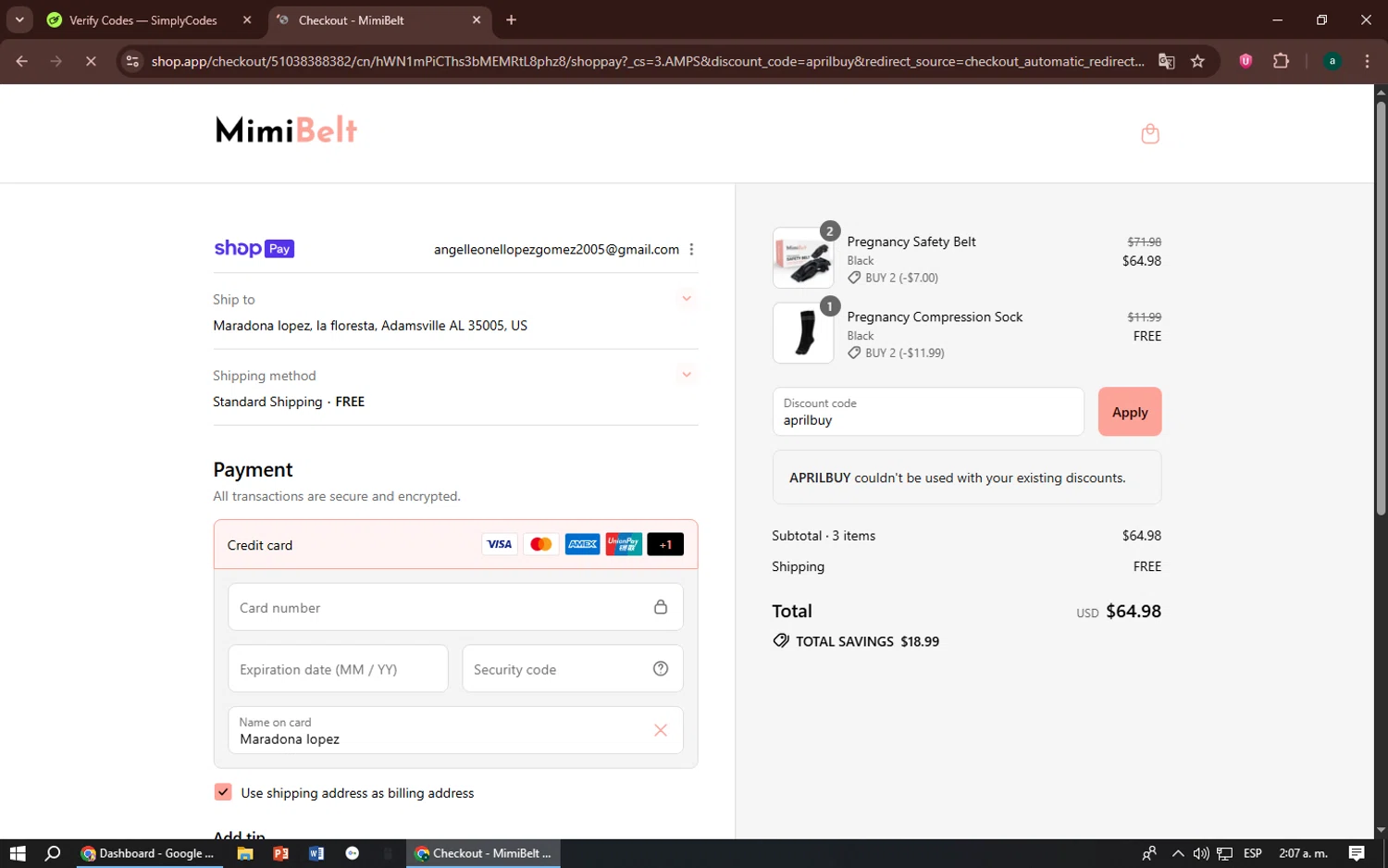
Task: Clear the Name on card field
Action: [x=661, y=730]
